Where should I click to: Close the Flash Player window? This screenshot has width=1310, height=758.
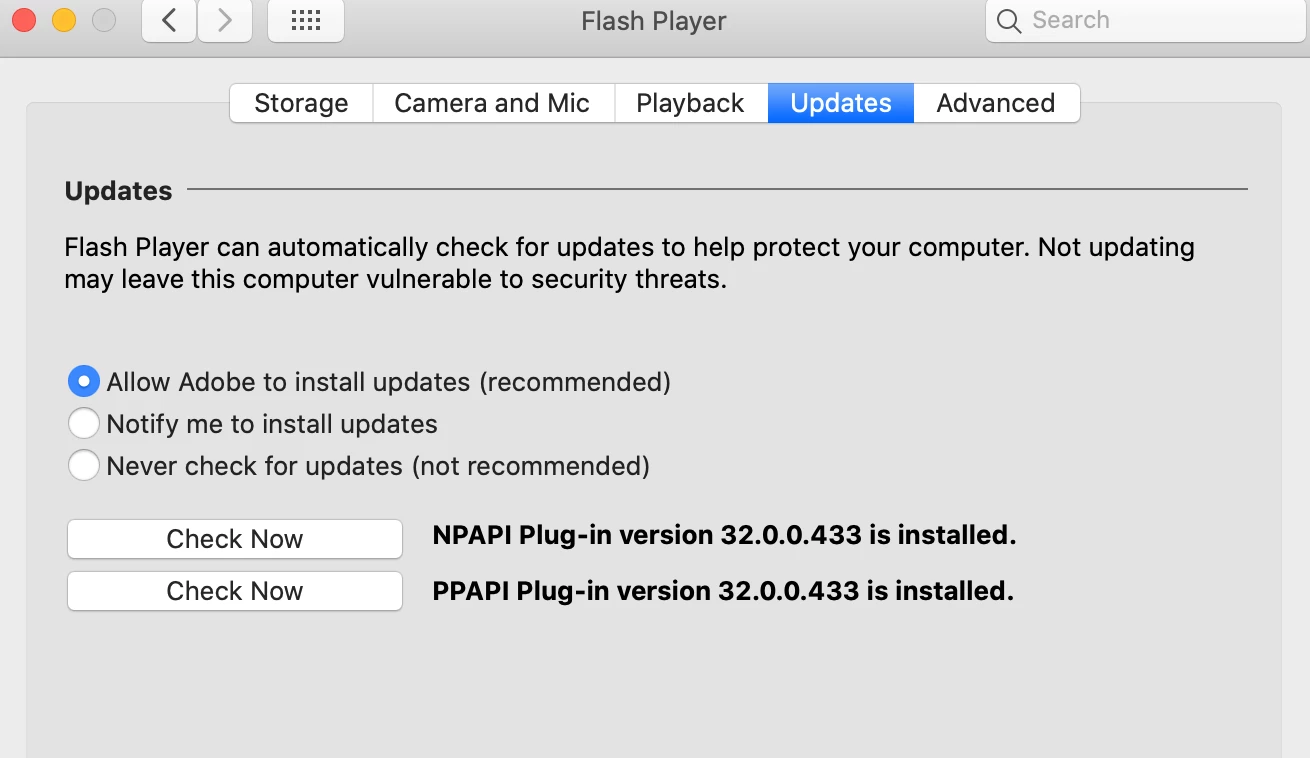[24, 20]
